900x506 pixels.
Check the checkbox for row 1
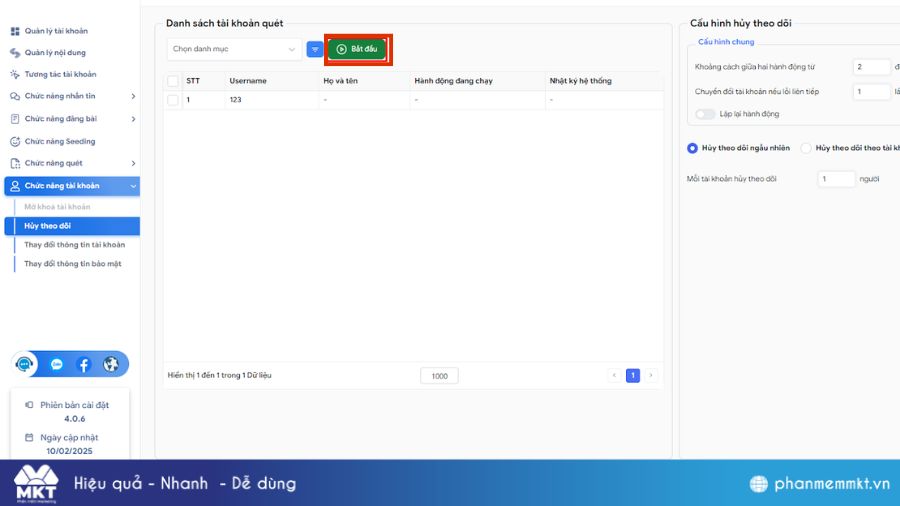pyautogui.click(x=173, y=100)
